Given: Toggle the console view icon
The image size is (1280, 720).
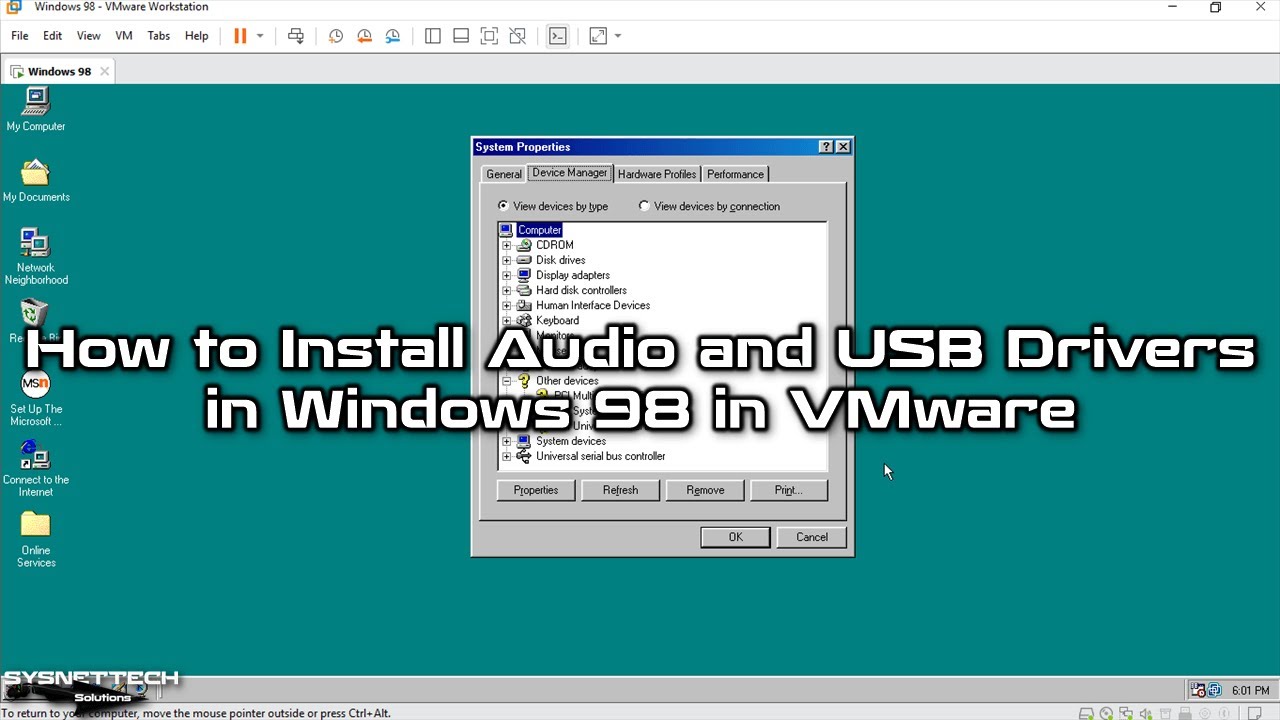Looking at the screenshot, I should 558,36.
